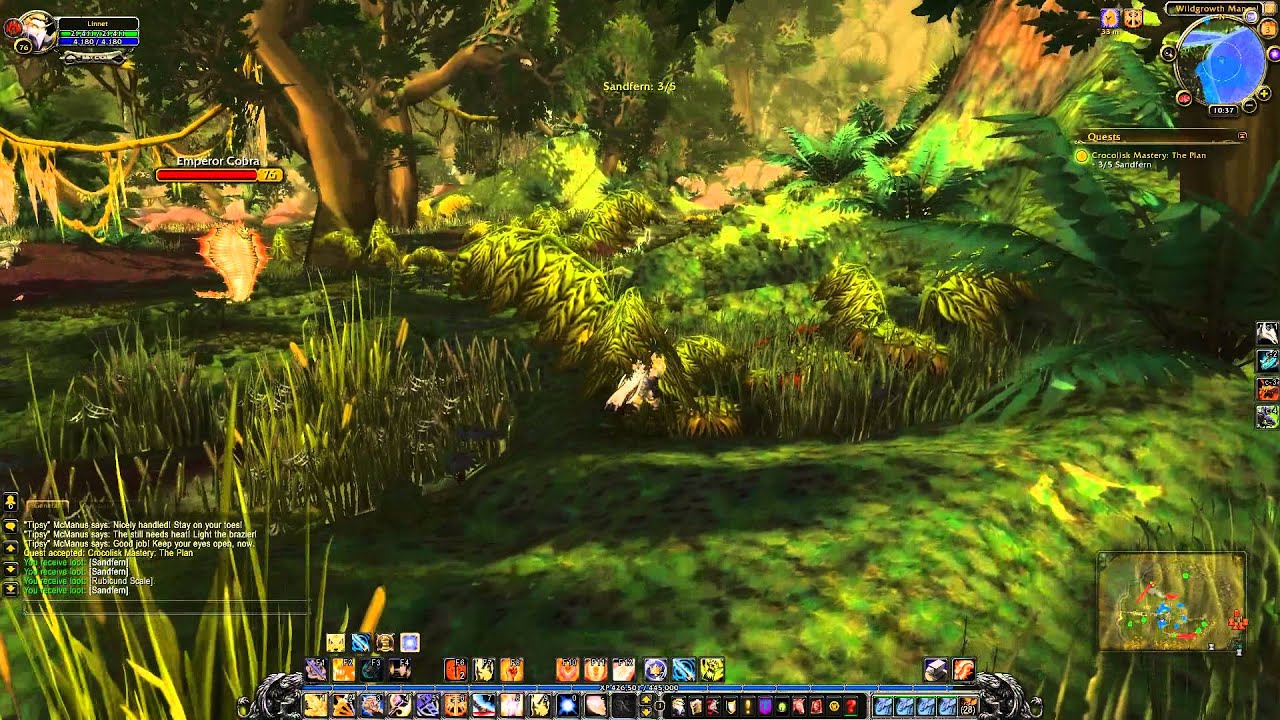Zoom in the minimap with plus button
The height and width of the screenshot is (720, 1280).
click(1264, 94)
